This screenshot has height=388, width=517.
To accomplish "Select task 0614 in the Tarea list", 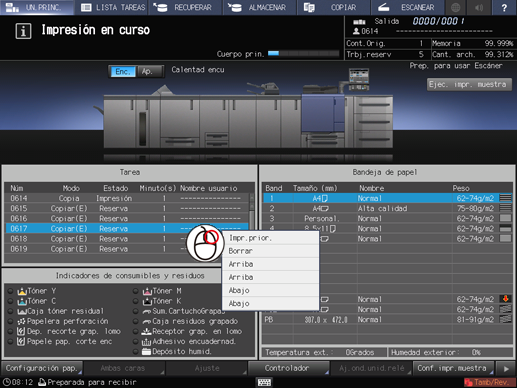I will (126, 198).
